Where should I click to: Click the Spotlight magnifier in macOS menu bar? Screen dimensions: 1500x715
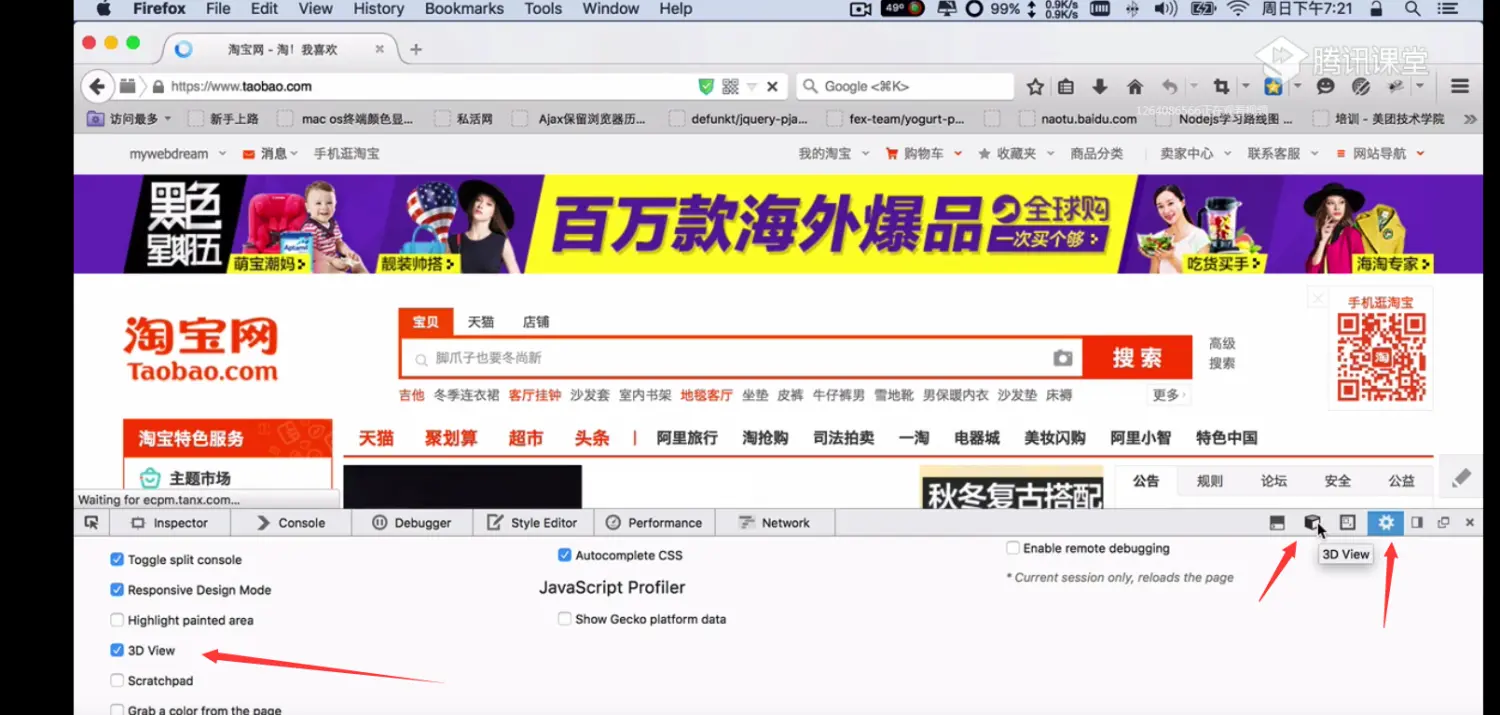pos(1412,9)
